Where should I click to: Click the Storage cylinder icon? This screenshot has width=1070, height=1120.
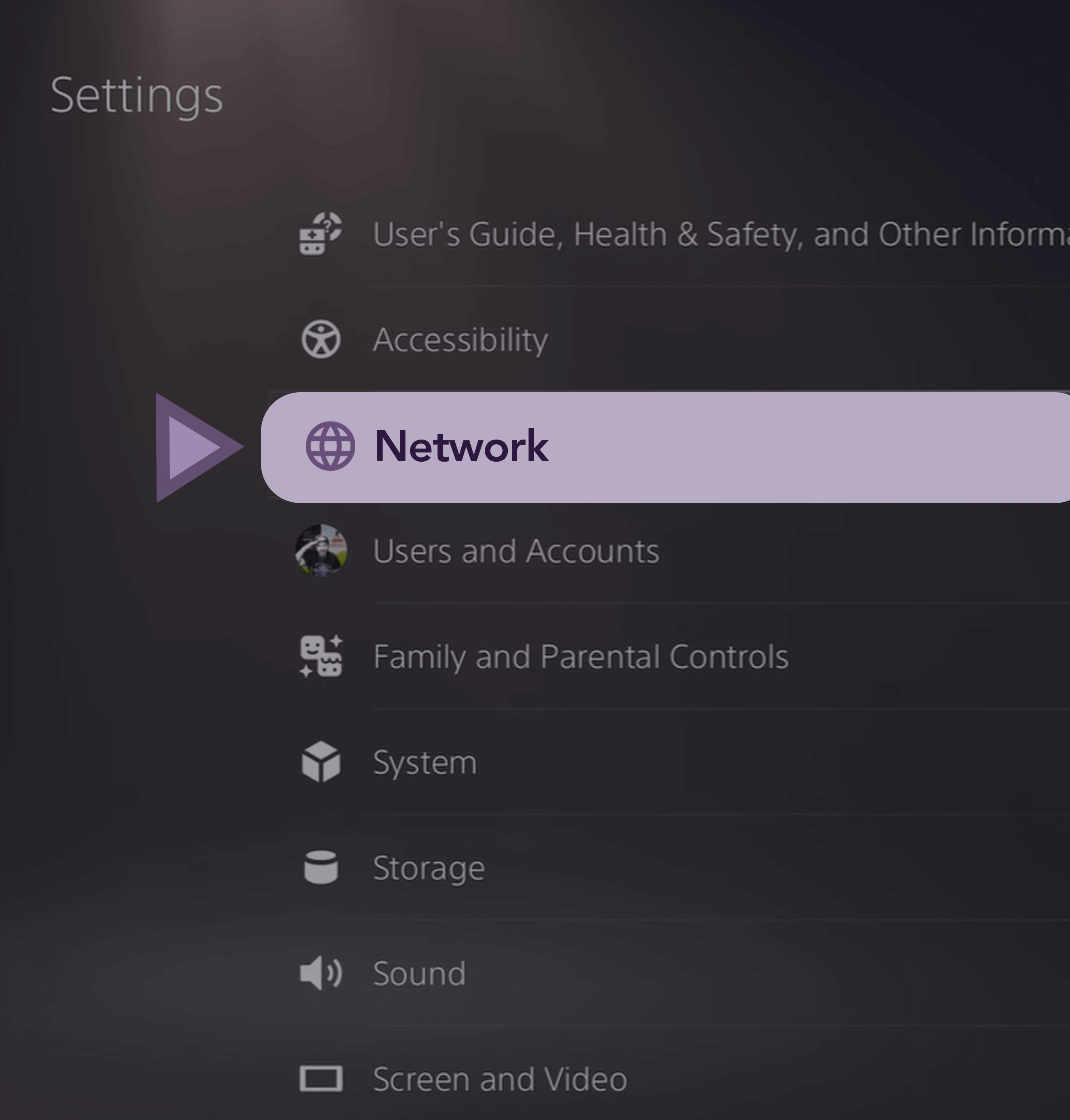click(321, 867)
